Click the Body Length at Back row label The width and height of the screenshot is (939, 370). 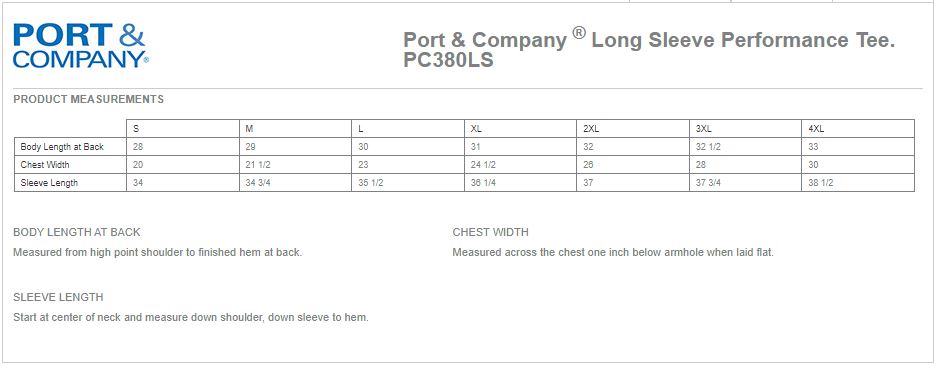(62, 147)
